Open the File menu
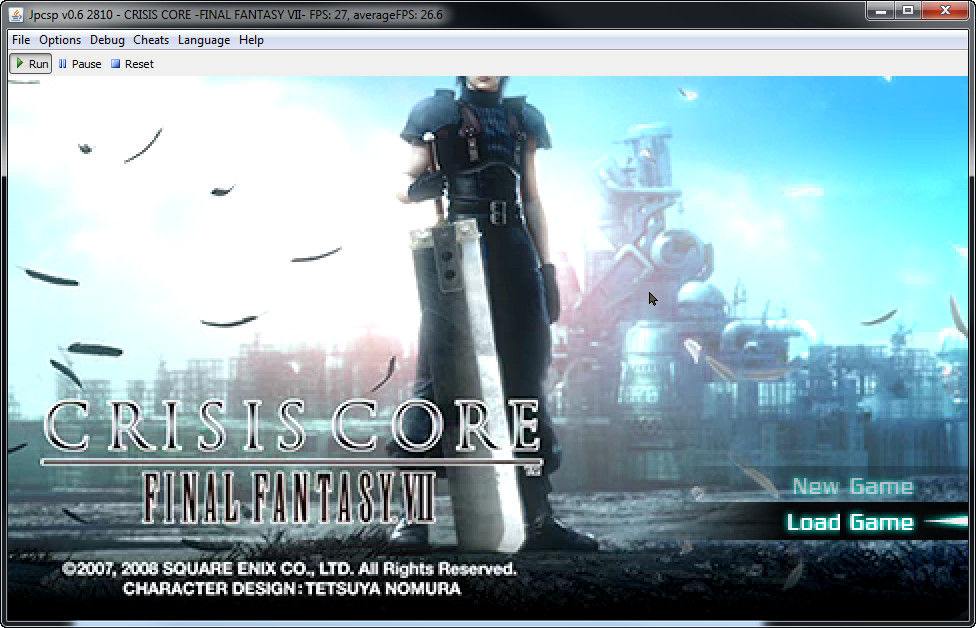This screenshot has height=628, width=976. 21,40
